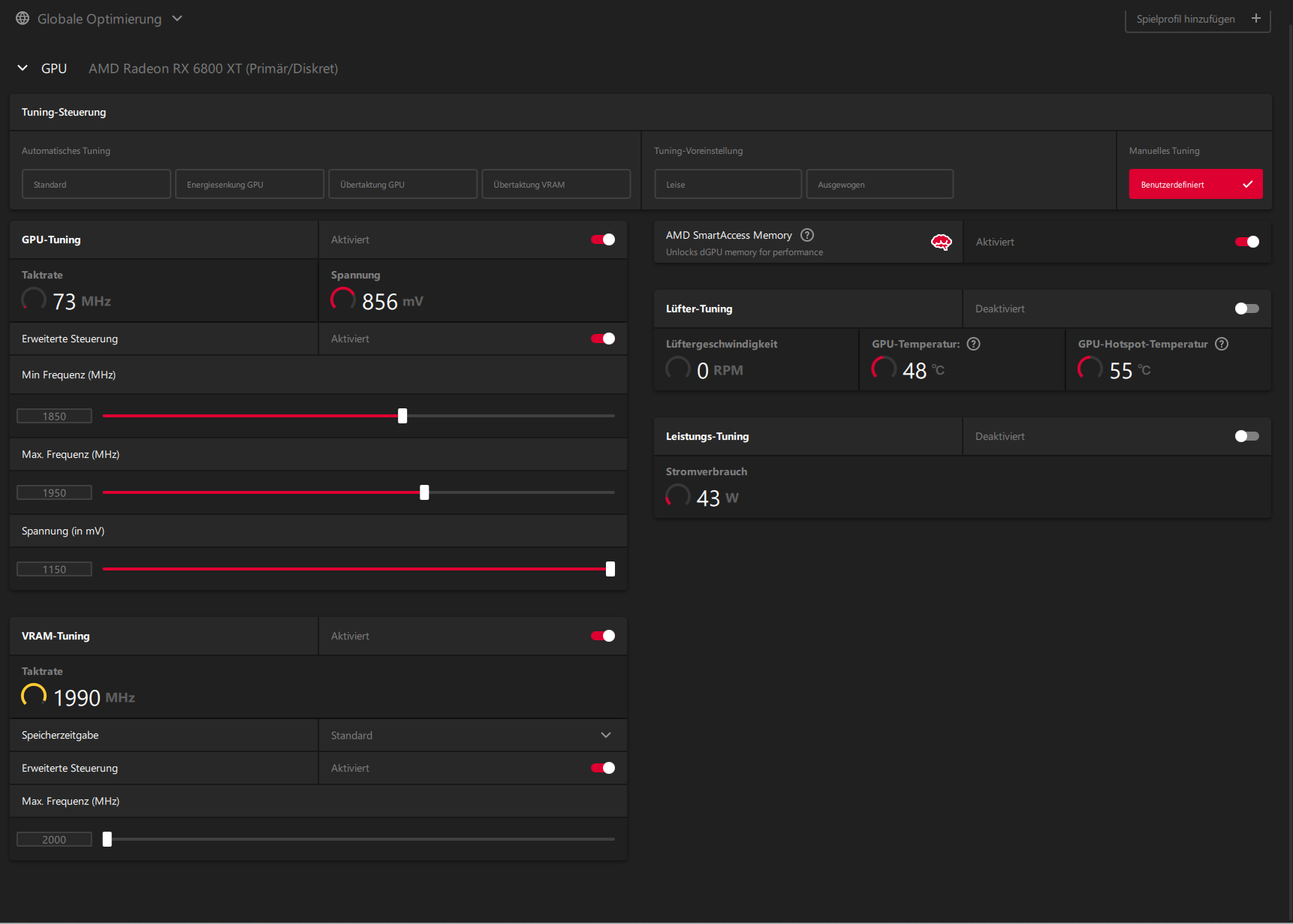
Task: Click the Min Frequenz slider handle
Action: tap(402, 416)
